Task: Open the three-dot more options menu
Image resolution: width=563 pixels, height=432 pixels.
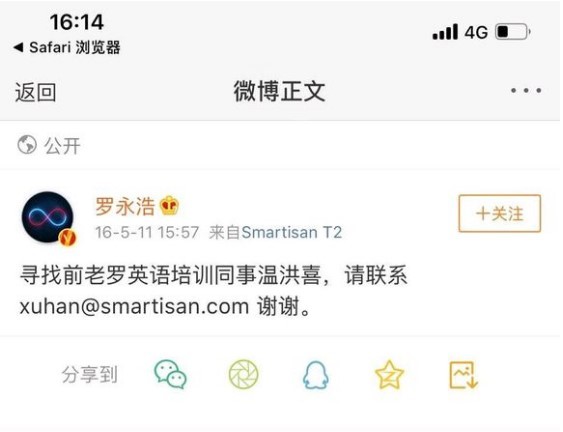Action: pyautogui.click(x=526, y=90)
